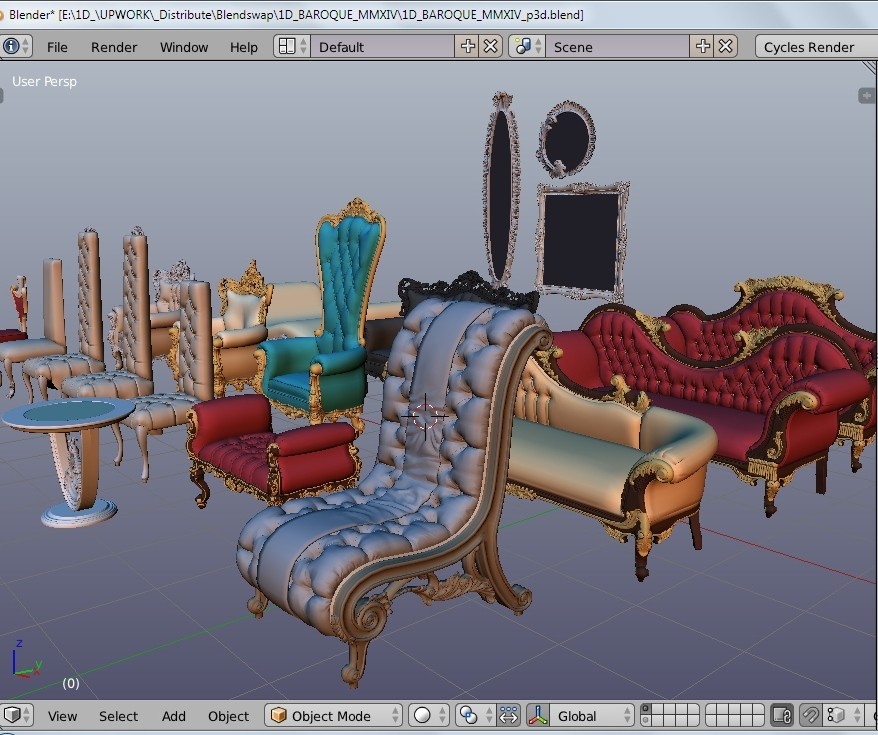This screenshot has width=878, height=735.
Task: Open the Render menu
Action: (x=113, y=46)
